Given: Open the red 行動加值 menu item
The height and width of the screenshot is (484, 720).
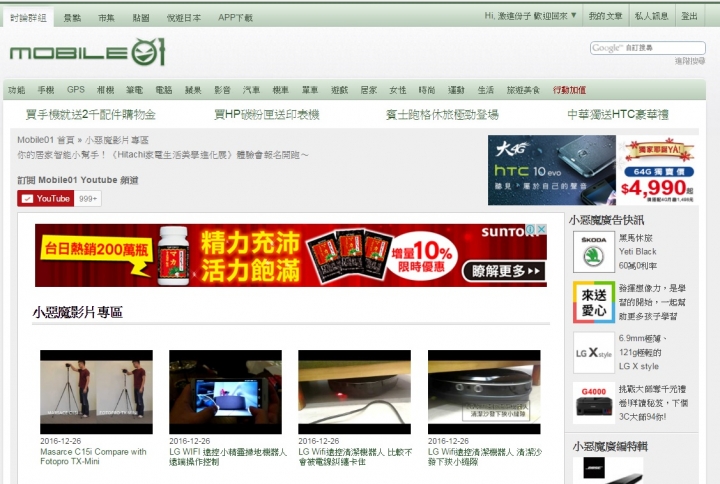Looking at the screenshot, I should pos(569,90).
